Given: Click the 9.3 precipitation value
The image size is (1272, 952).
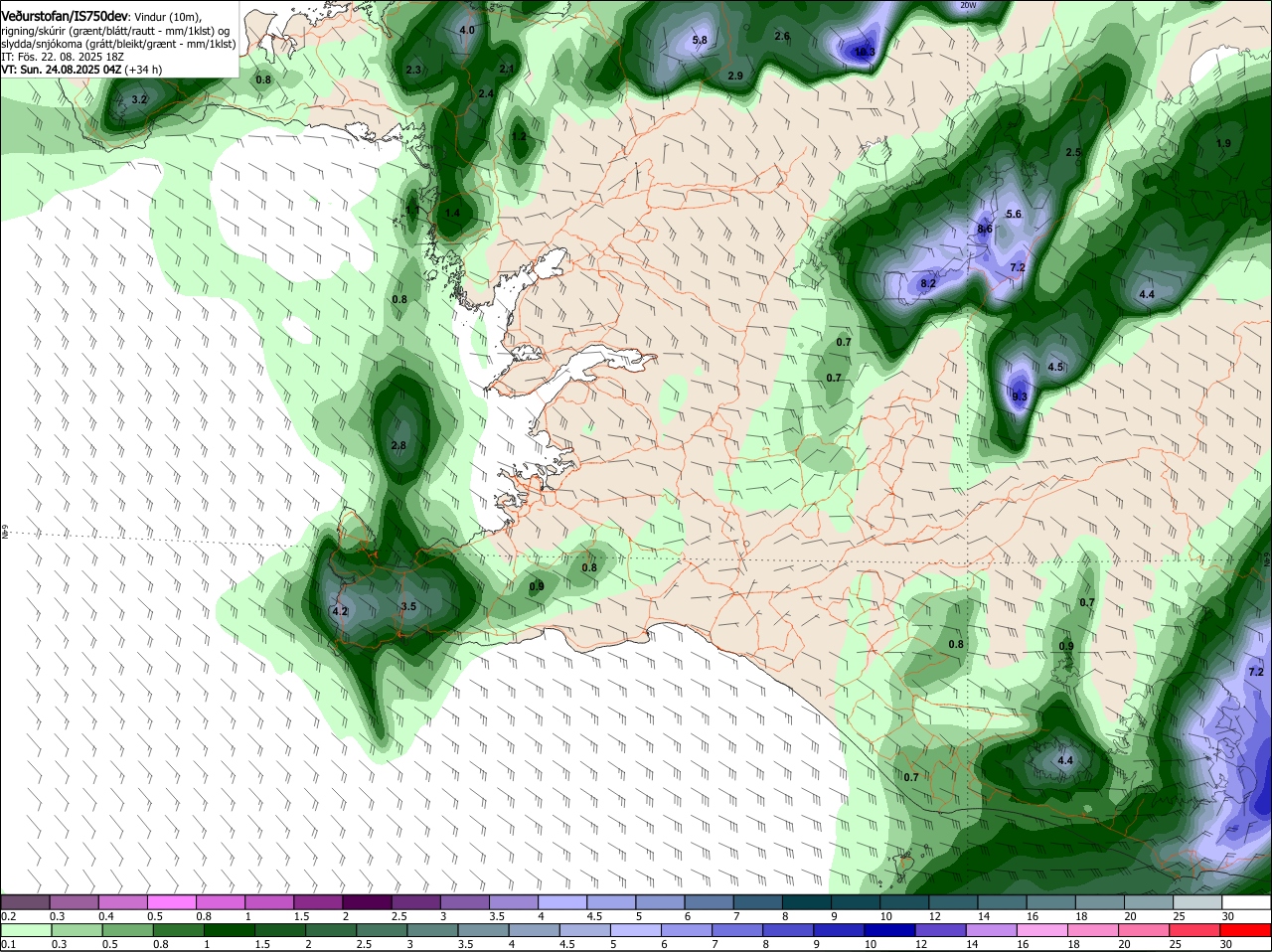Looking at the screenshot, I should click(x=1020, y=397).
